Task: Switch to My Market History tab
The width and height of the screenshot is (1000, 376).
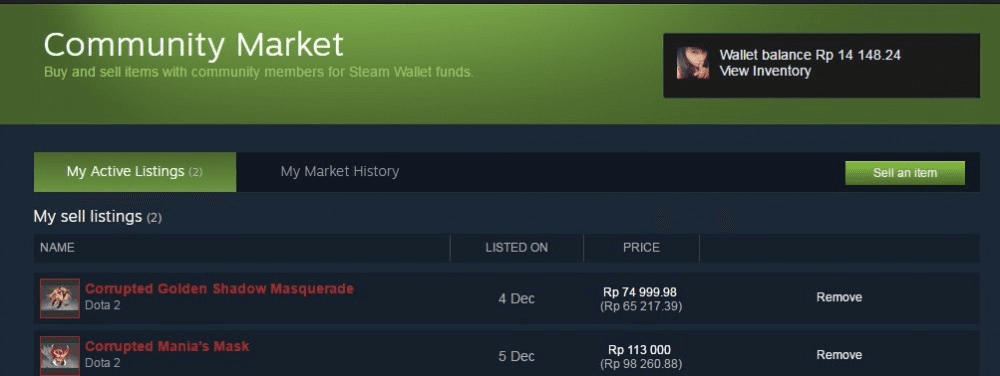Action: click(x=340, y=171)
